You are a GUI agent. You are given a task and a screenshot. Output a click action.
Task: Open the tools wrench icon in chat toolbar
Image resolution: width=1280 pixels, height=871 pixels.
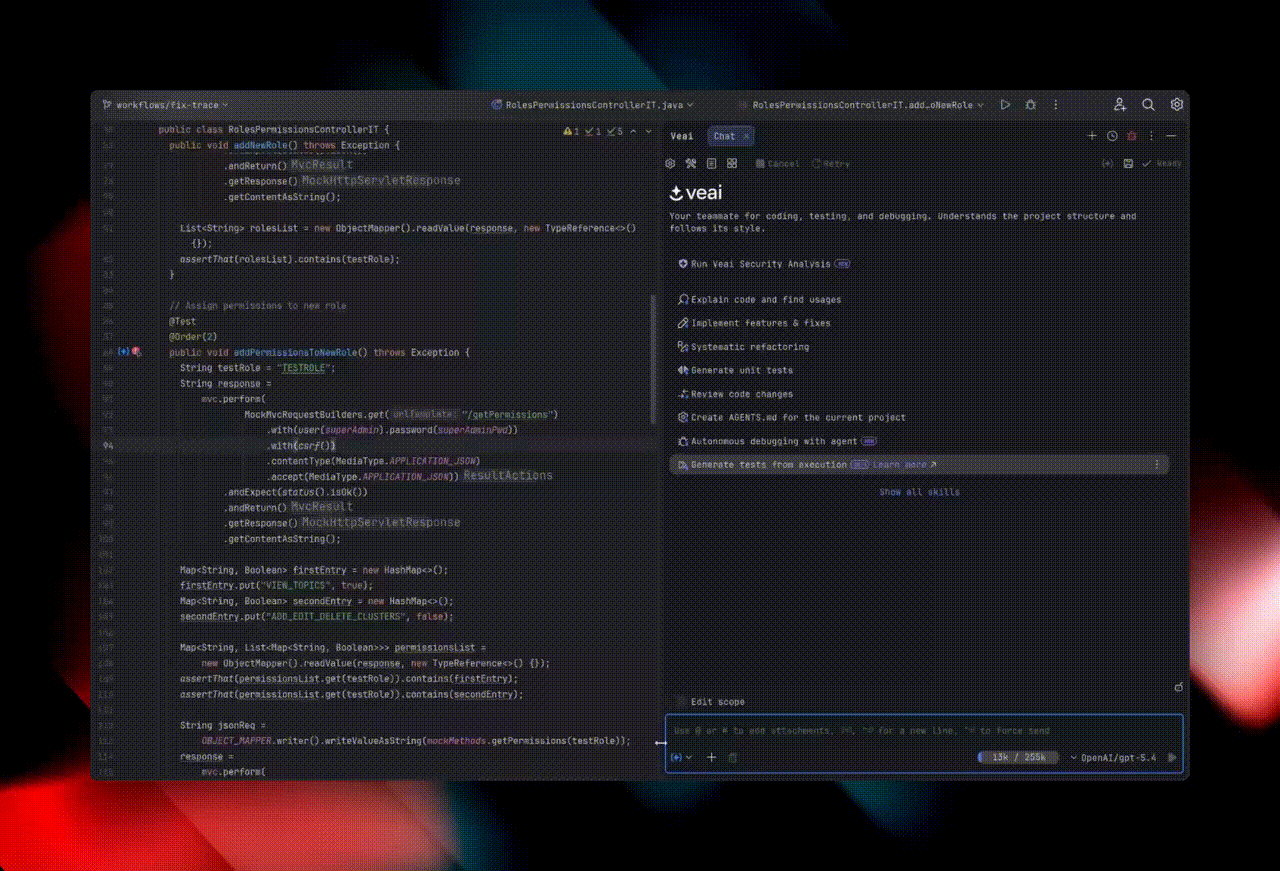point(690,163)
